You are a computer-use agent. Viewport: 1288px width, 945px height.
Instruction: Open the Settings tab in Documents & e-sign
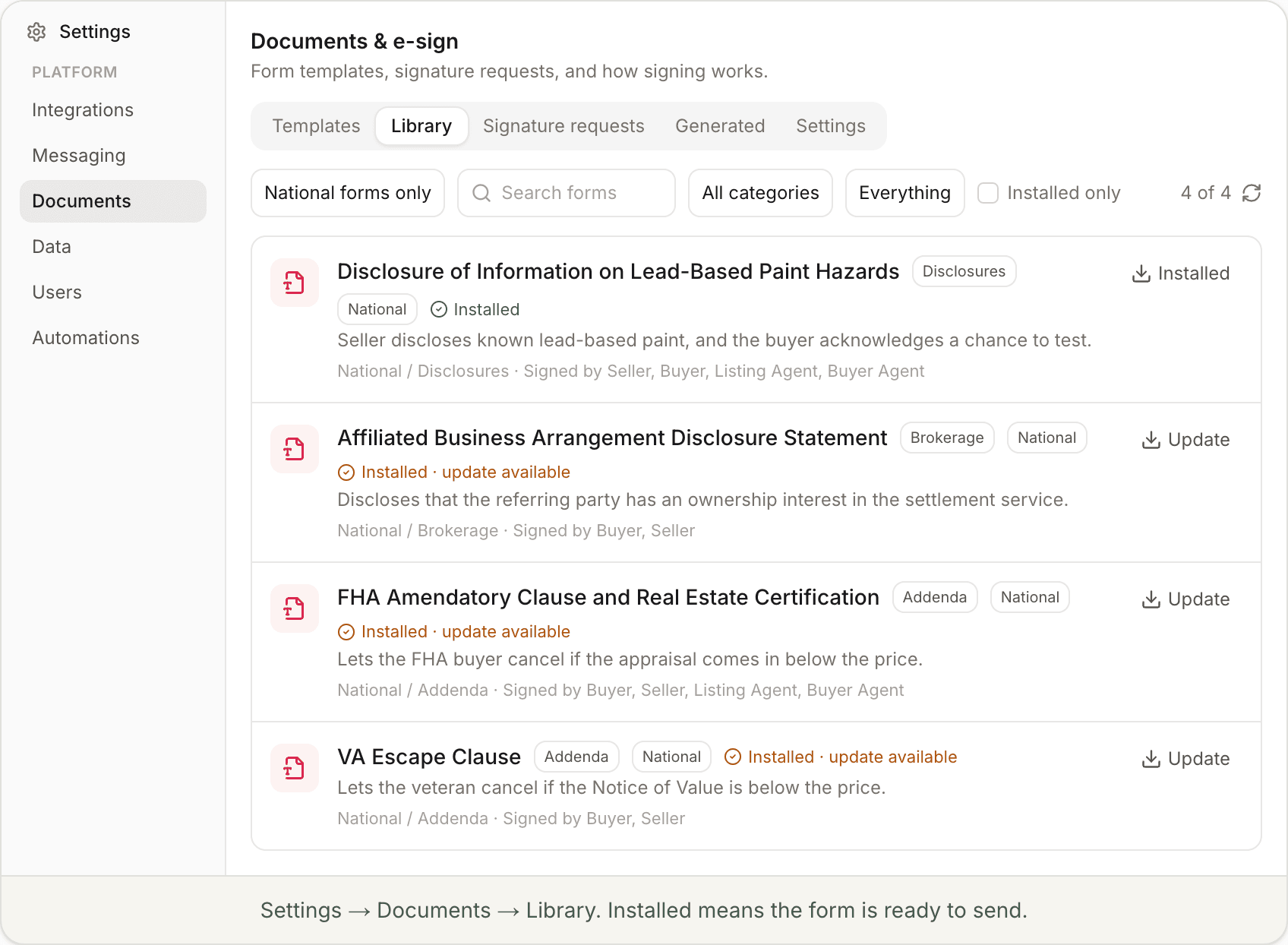(831, 126)
